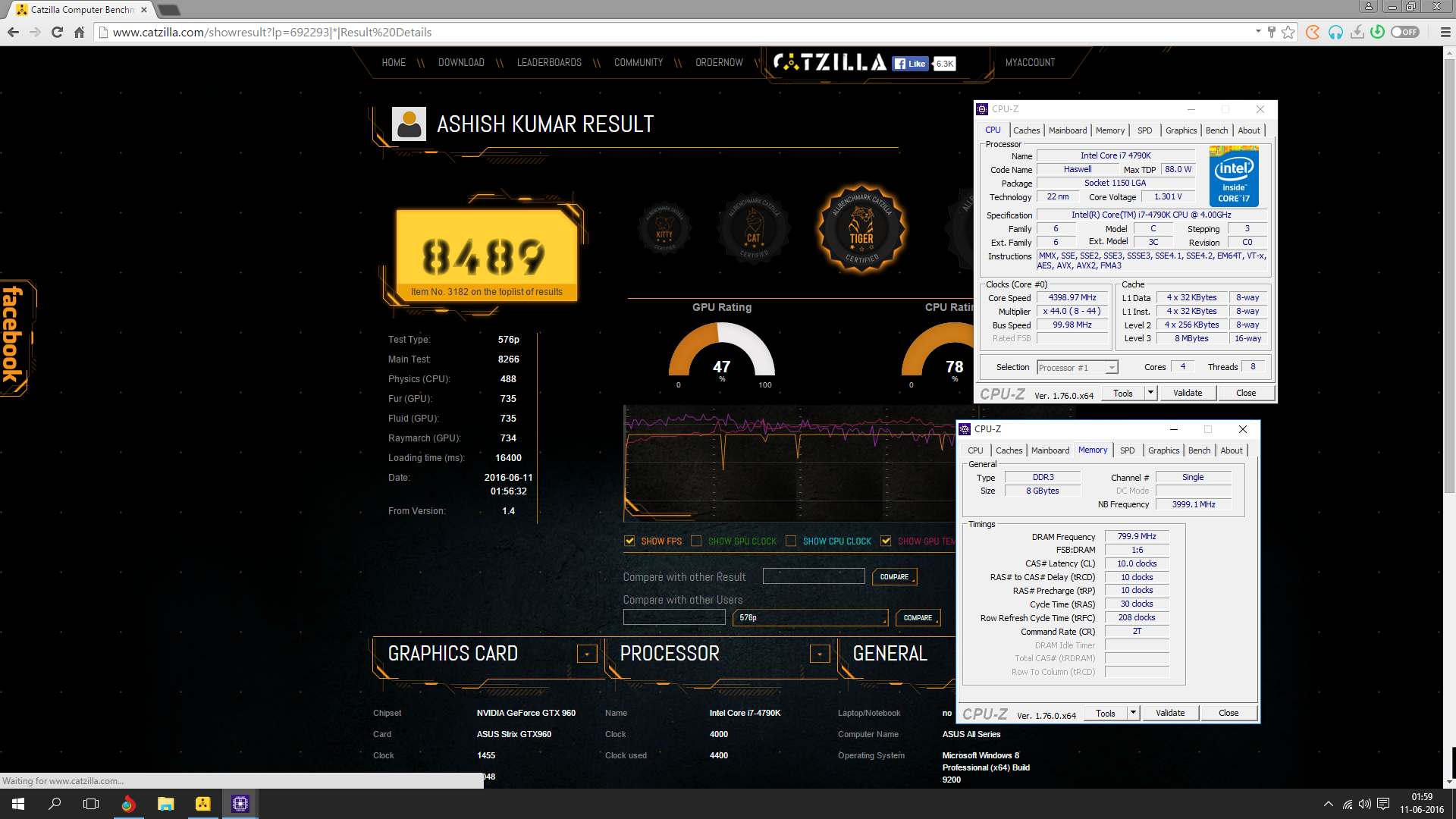
Task: Click the Intel Core i7 logo in CPU-Z
Action: point(1234,177)
